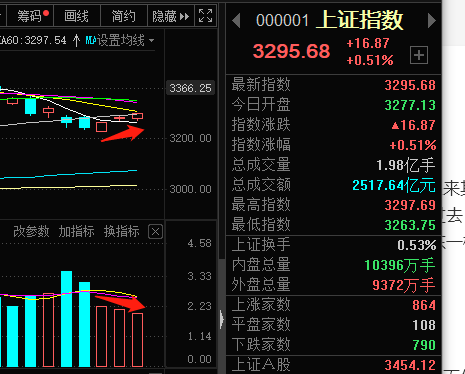Screen dimensions: 465x374
Task: Click the 总成交额 value 2517.64亿元
Action: pos(394,185)
